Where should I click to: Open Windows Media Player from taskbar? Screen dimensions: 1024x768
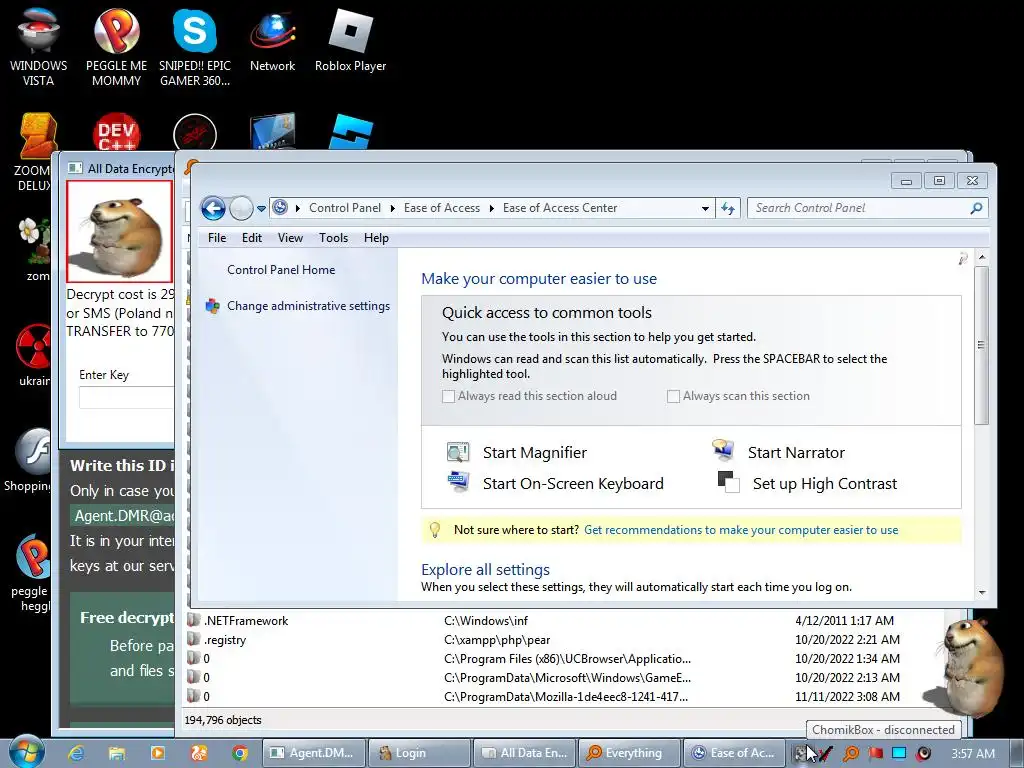click(x=157, y=753)
